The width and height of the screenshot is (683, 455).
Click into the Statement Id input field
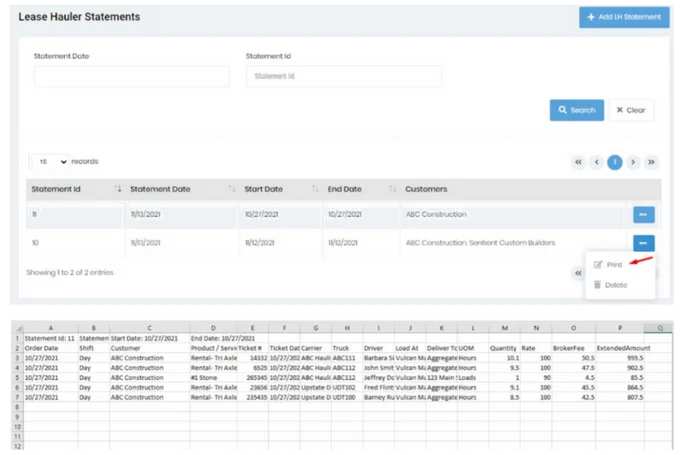coord(344,76)
